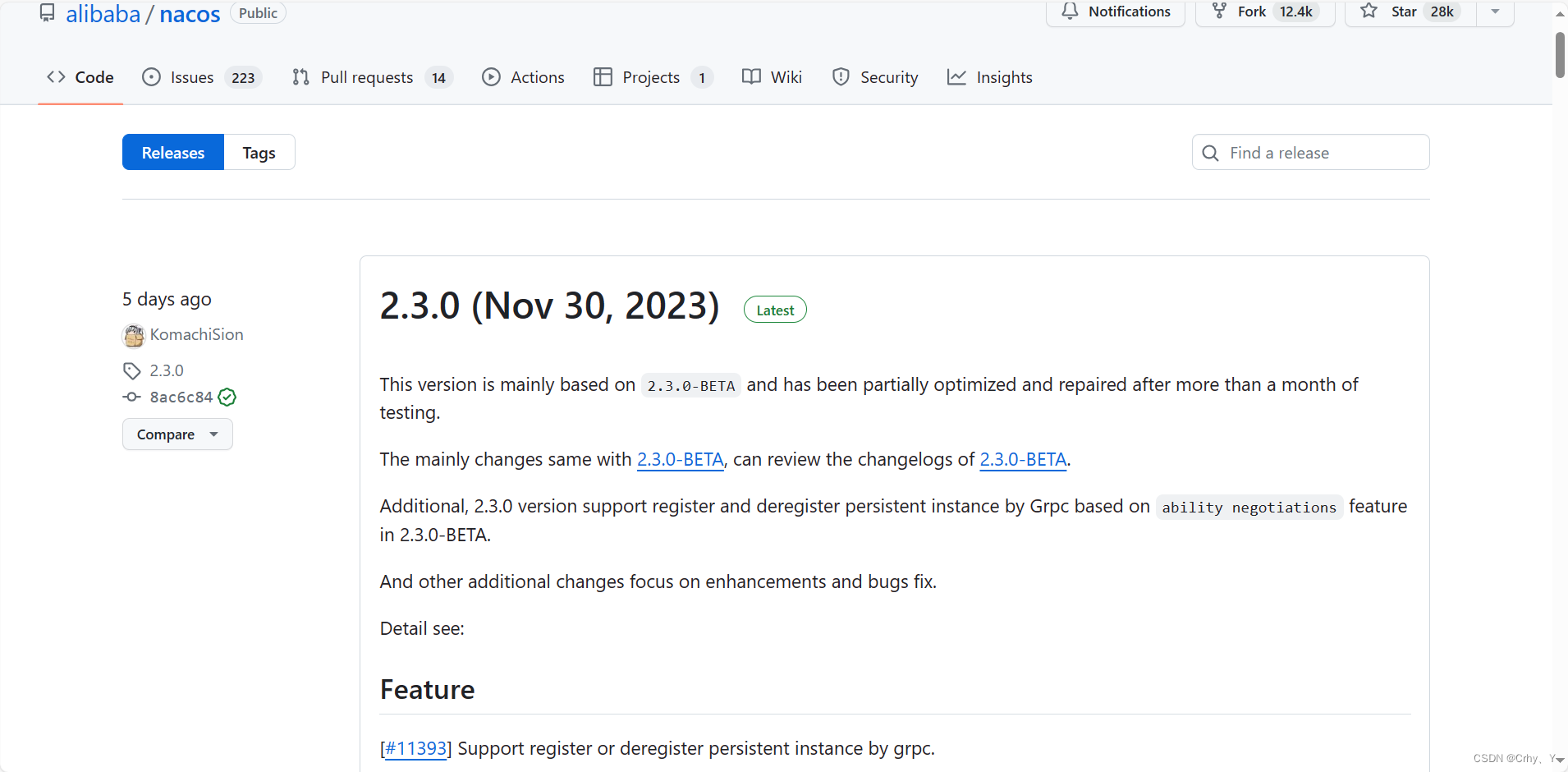Click the scrollbar down arrow
Image resolution: width=1568 pixels, height=772 pixels.
(x=1560, y=761)
